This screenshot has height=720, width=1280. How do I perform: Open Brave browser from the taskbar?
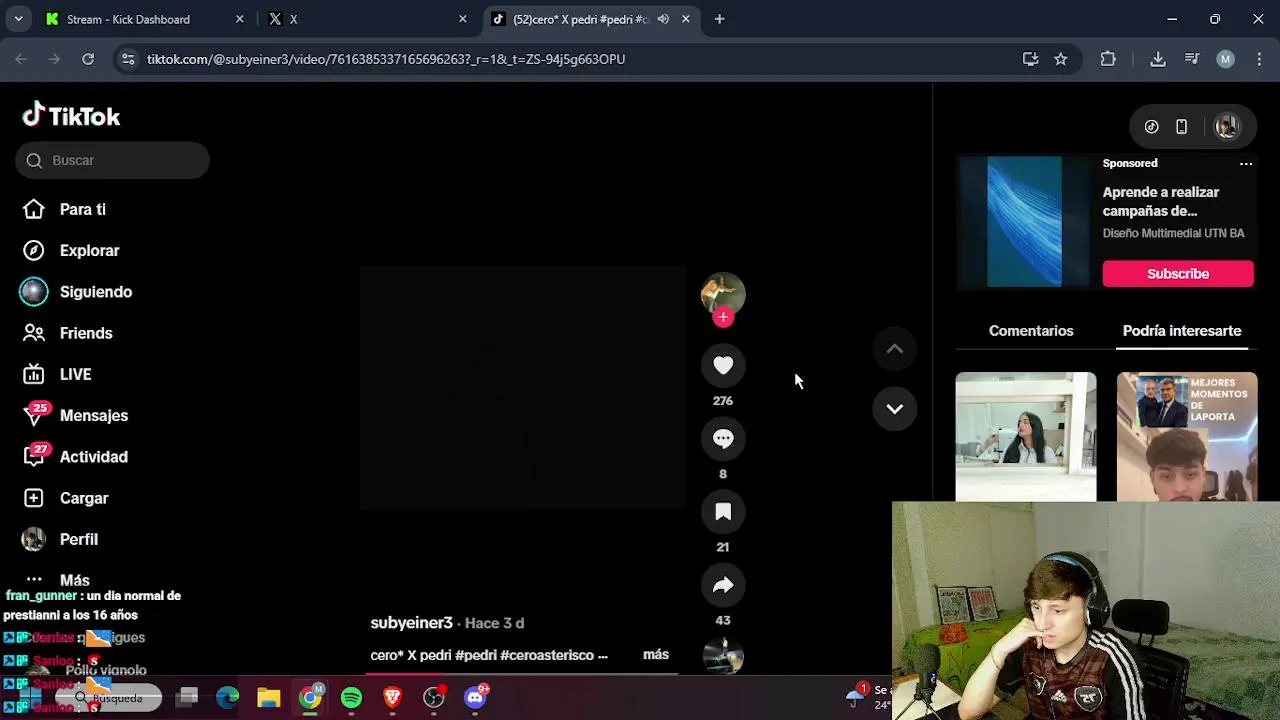click(392, 697)
